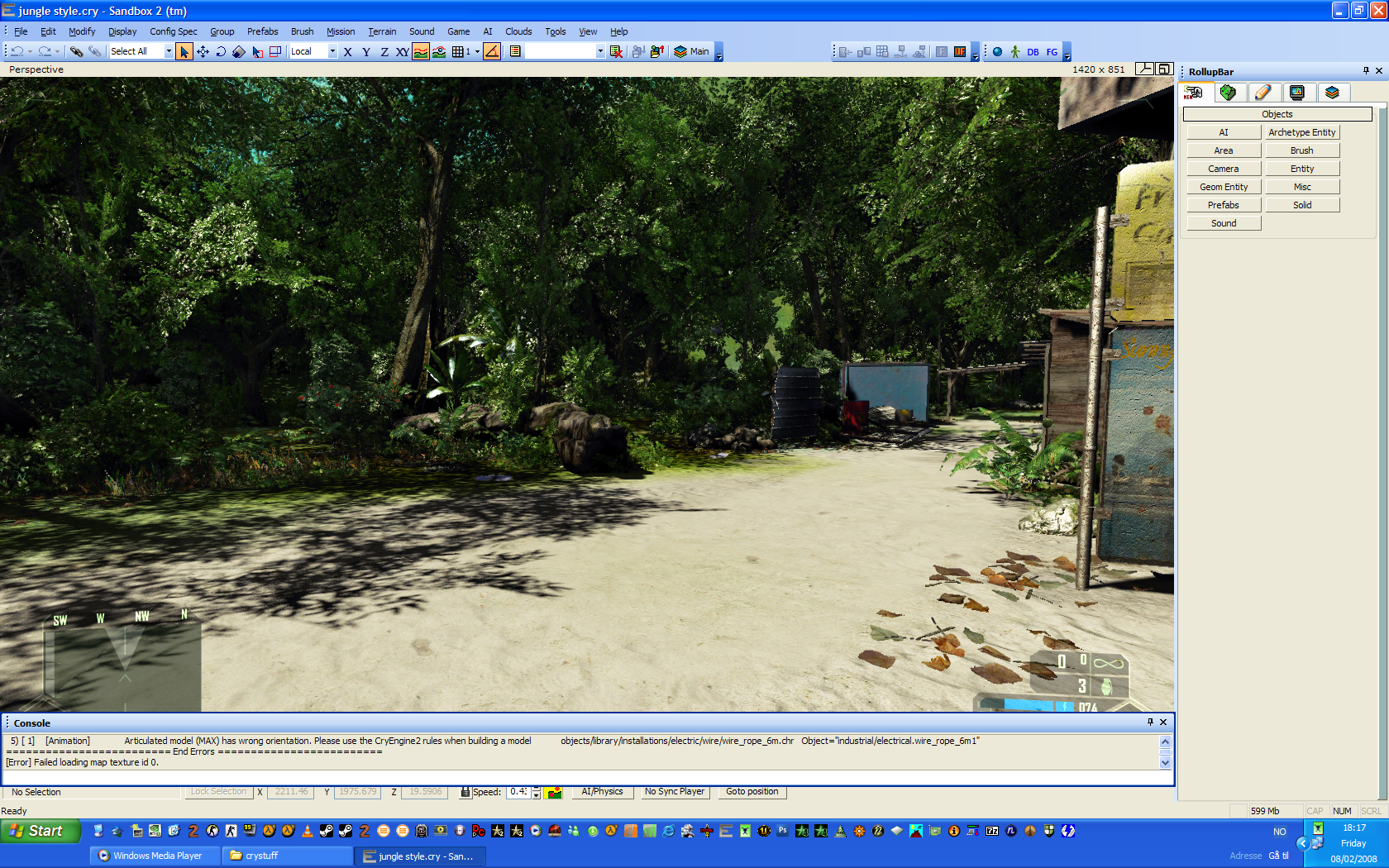Toggle the No Sync Player button

675,792
